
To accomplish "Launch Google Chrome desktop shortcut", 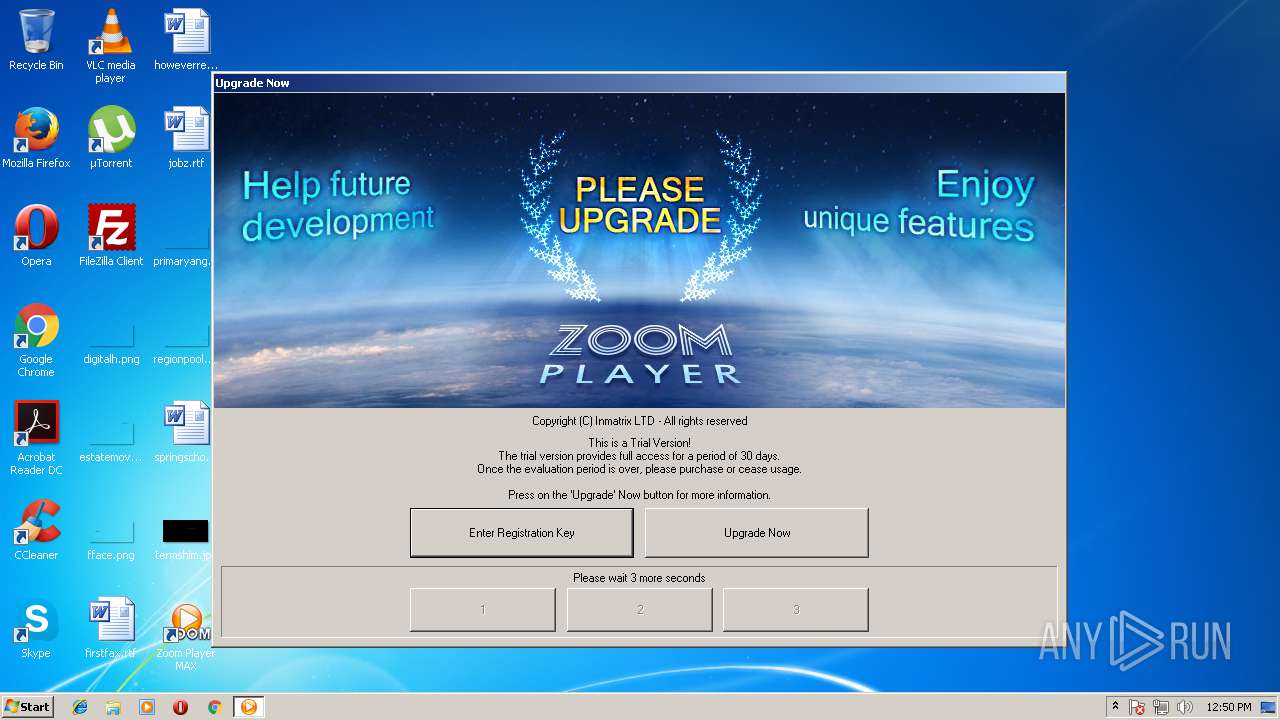I will click(36, 340).
